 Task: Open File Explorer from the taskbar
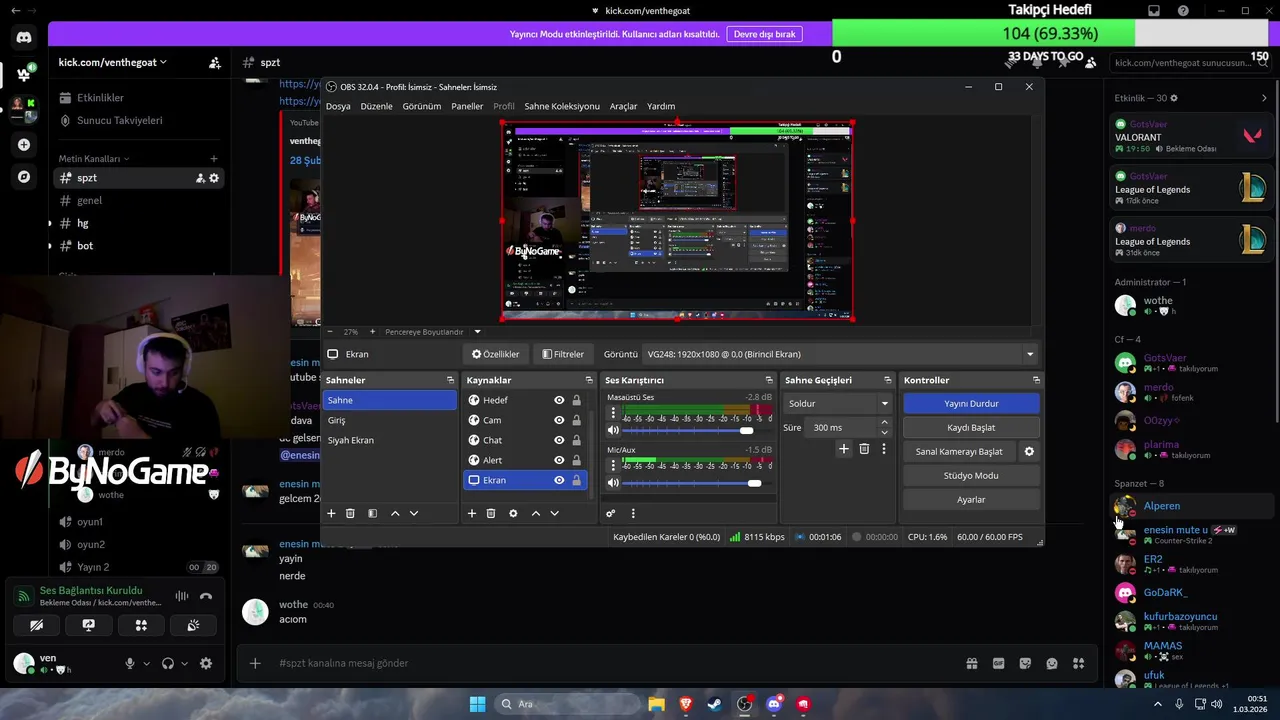[x=656, y=704]
